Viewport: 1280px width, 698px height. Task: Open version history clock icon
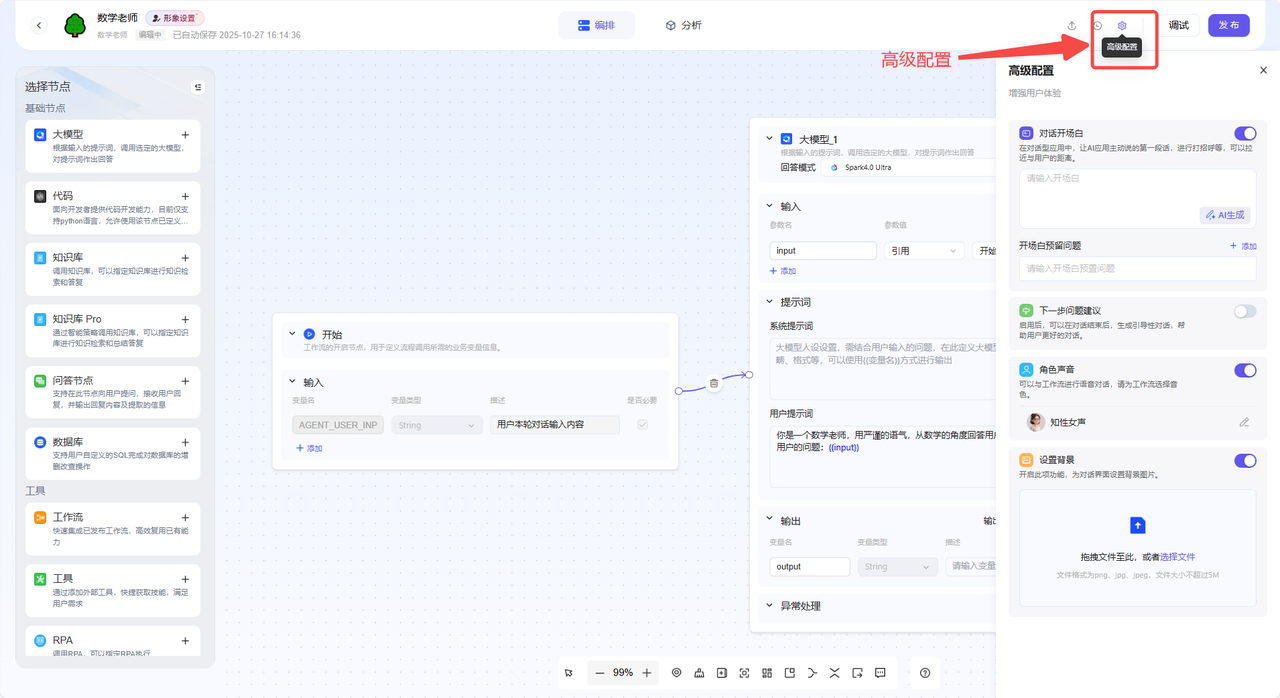pyautogui.click(x=1097, y=26)
